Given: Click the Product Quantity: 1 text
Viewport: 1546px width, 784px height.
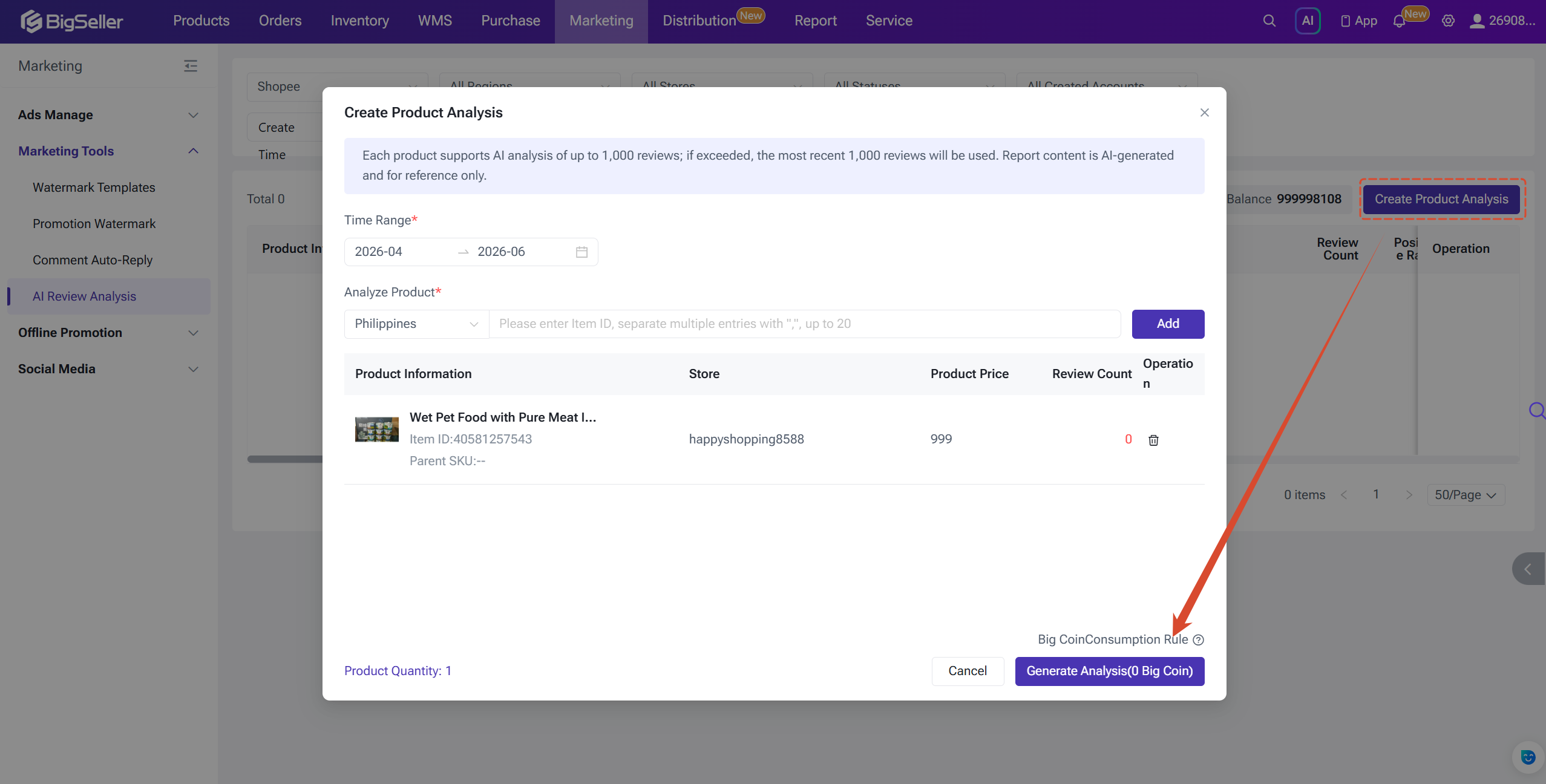Looking at the screenshot, I should 398,671.
